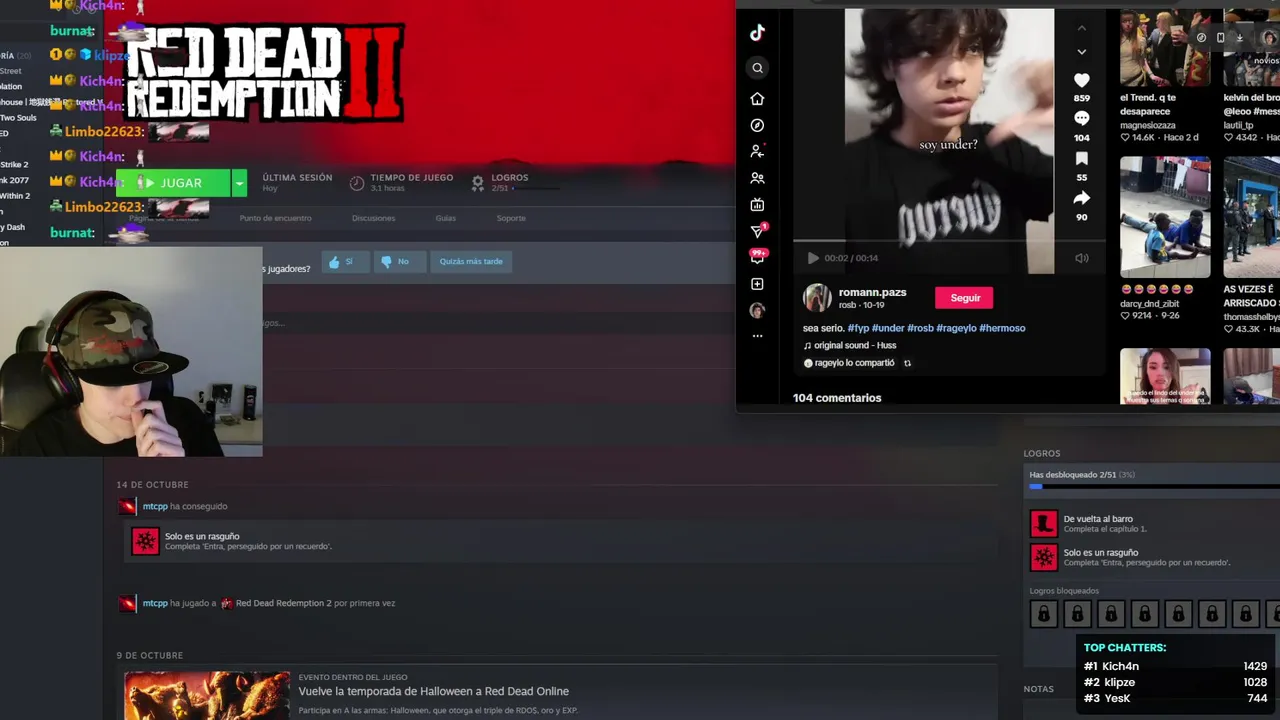
Task: Open the Soporte tab
Action: pyautogui.click(x=511, y=218)
